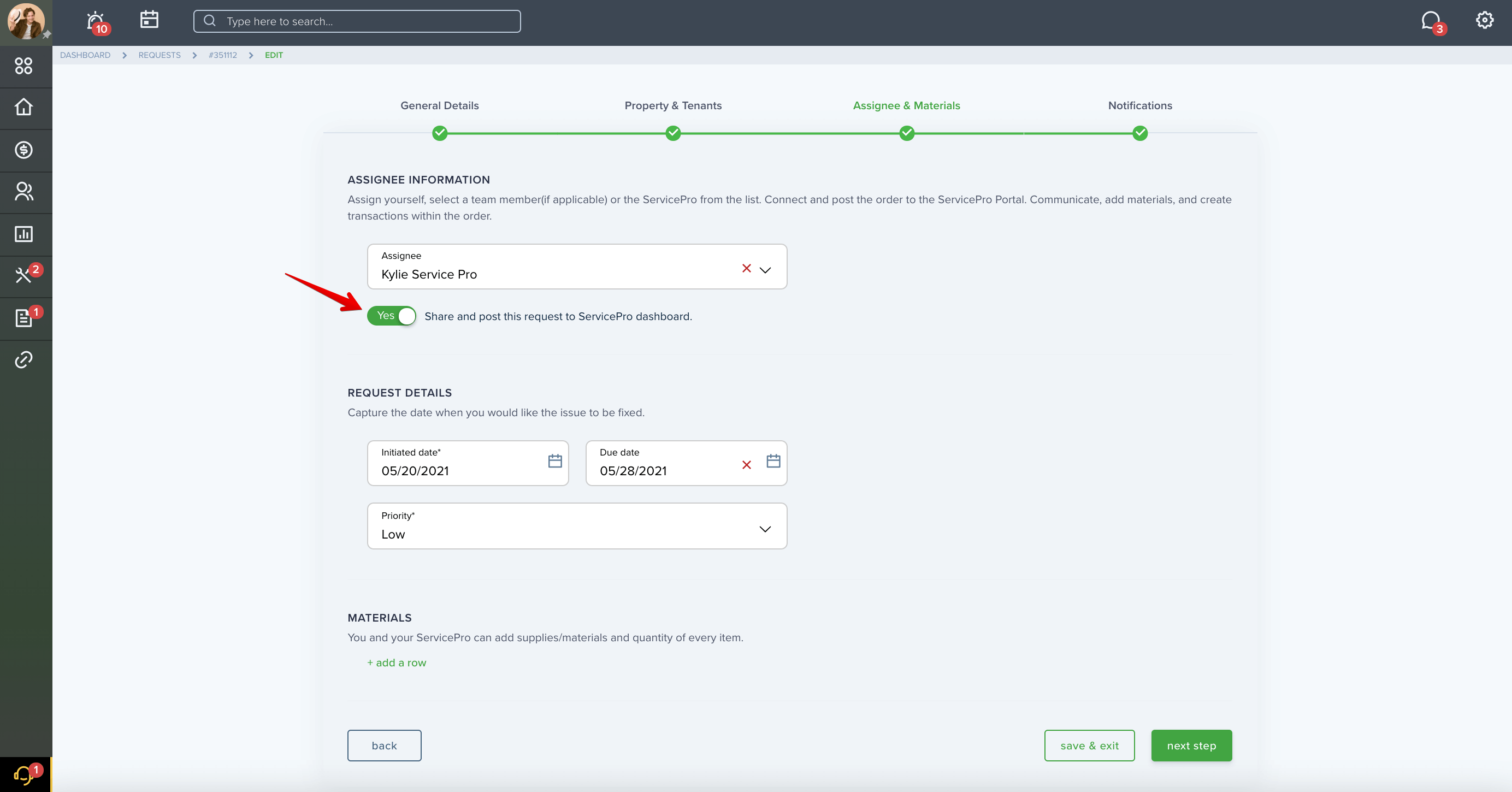Click the Due date 05/28/2021 field
Screen dimensions: 1512x792
[686, 463]
